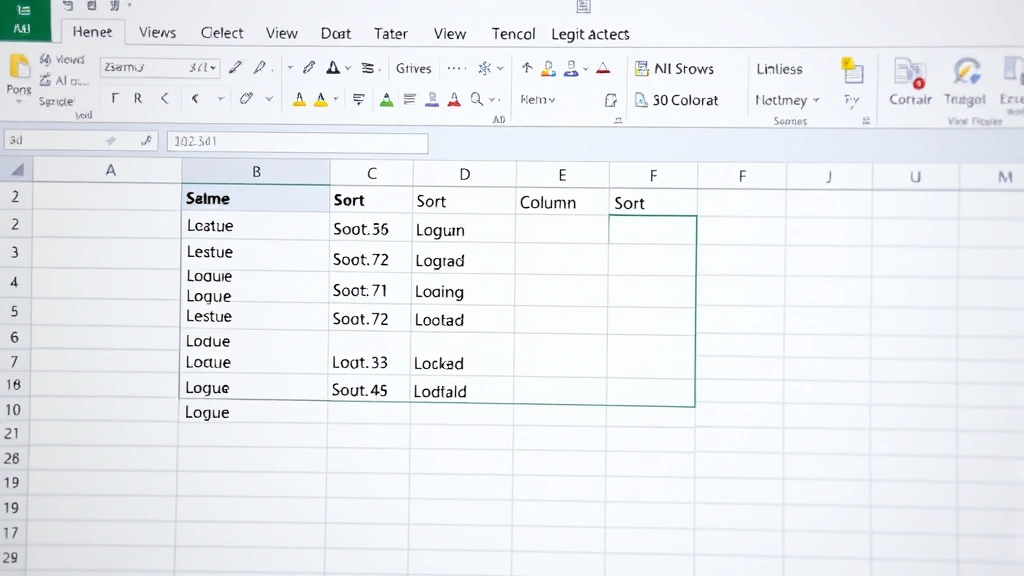
Task: Apply the yellow fill color tool
Action: (x=300, y=99)
